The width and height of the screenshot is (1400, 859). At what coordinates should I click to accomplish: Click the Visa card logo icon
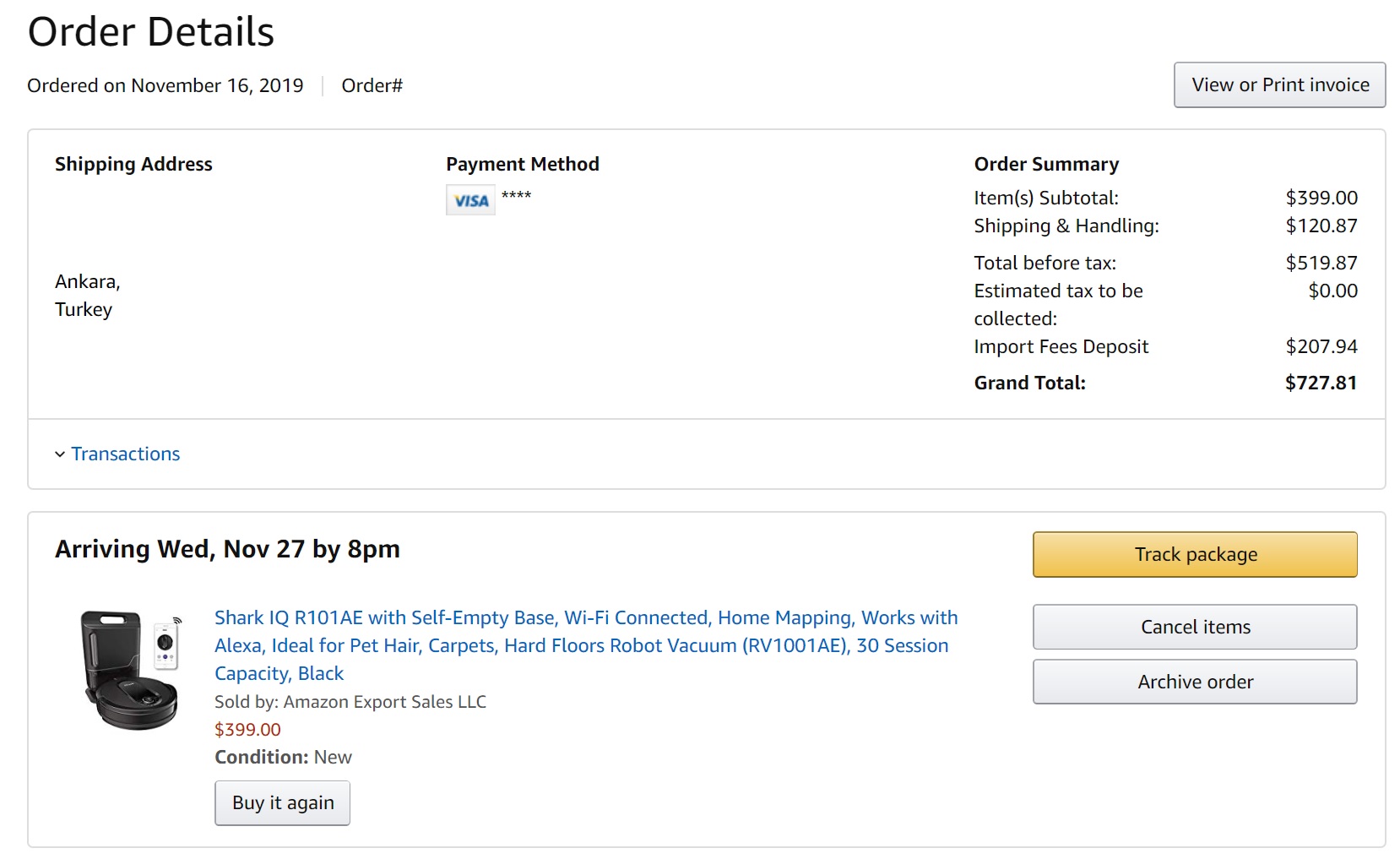tap(470, 200)
